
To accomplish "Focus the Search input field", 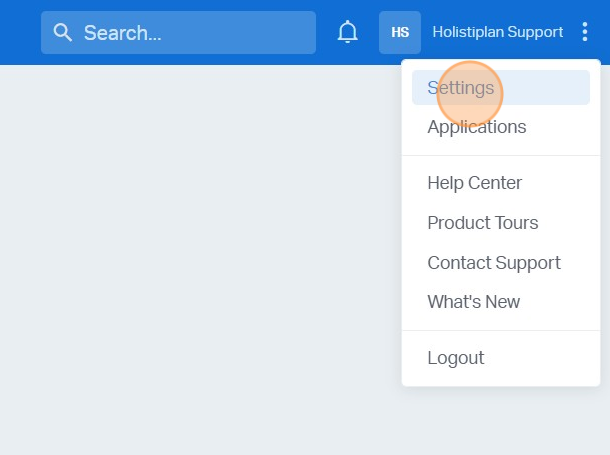I will tap(190, 33).
